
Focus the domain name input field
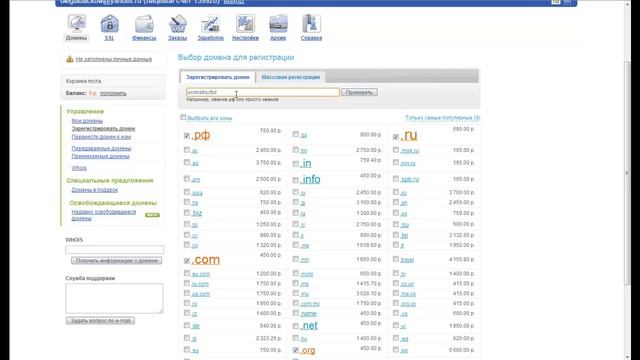262,92
